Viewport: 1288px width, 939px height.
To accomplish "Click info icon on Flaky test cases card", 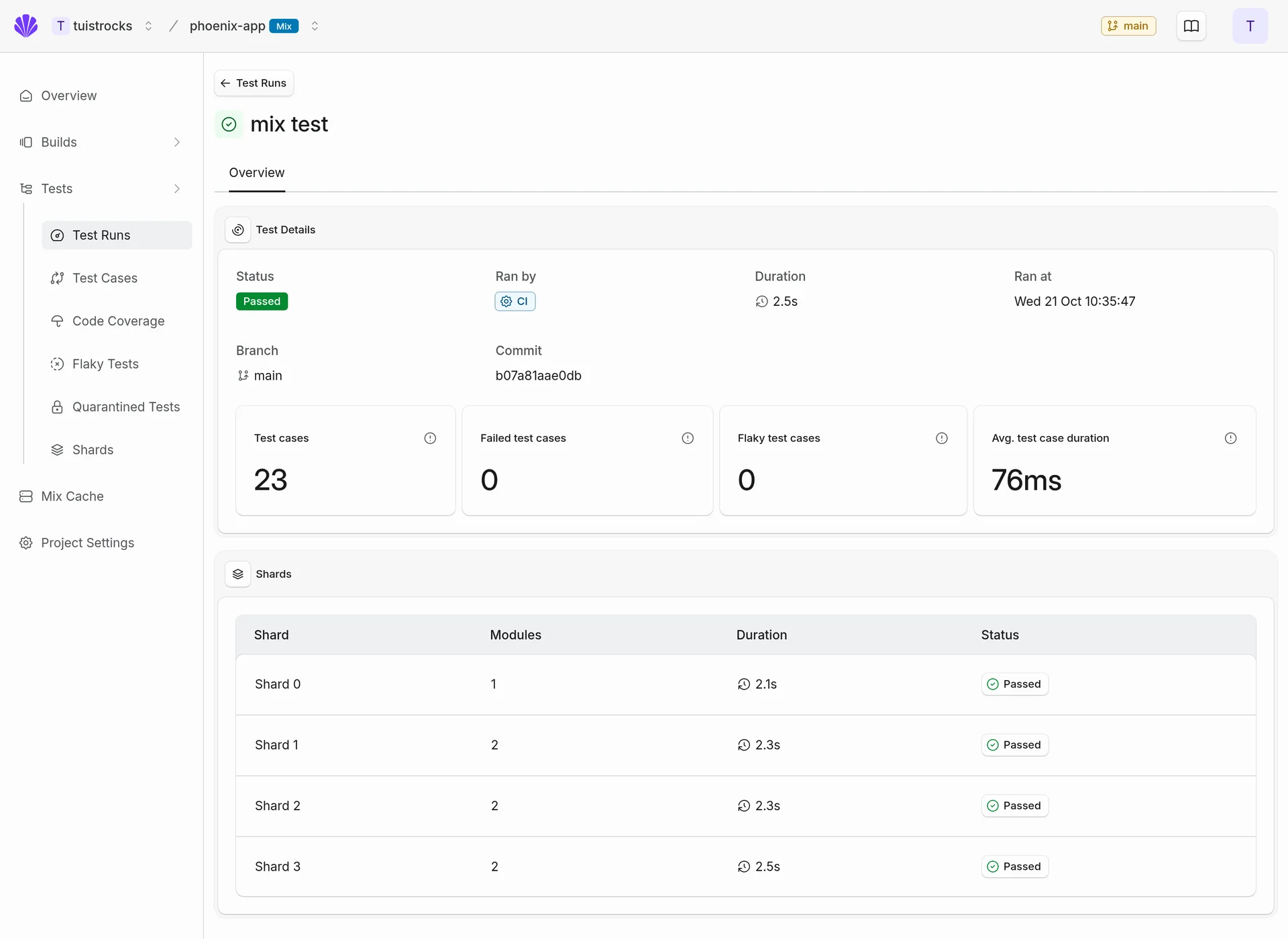I will pyautogui.click(x=942, y=438).
